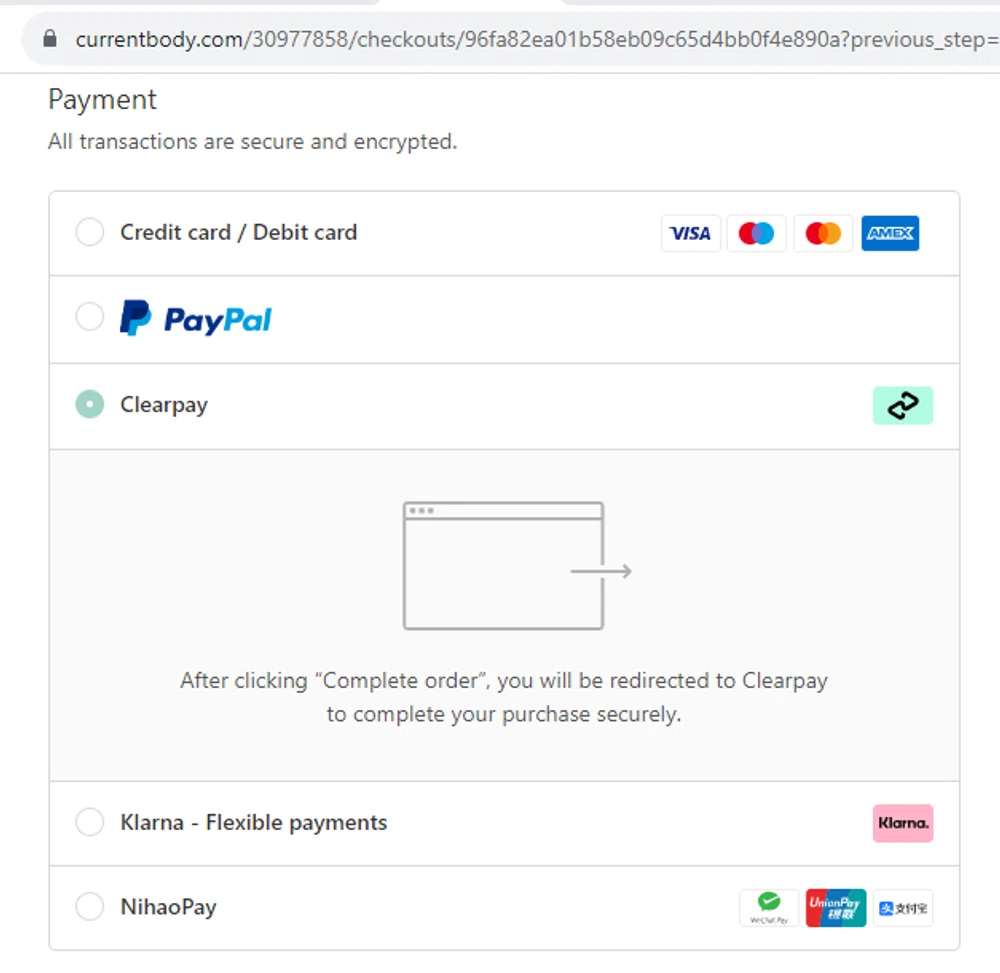This screenshot has height=973, width=1000.
Task: Click the Klarna pink badge icon
Action: click(903, 823)
